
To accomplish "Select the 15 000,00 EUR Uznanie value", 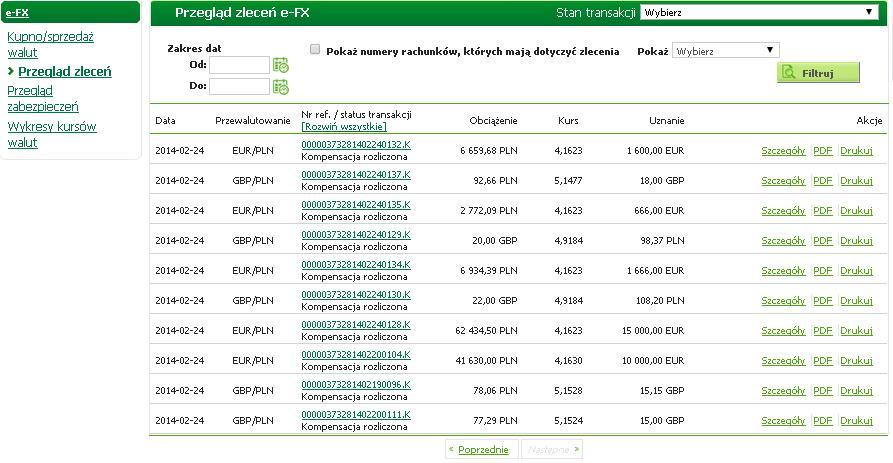I will click(653, 331).
